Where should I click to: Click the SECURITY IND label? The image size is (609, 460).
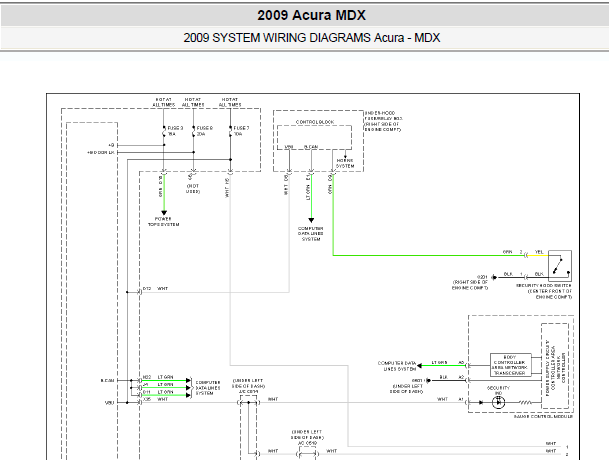click(x=498, y=390)
